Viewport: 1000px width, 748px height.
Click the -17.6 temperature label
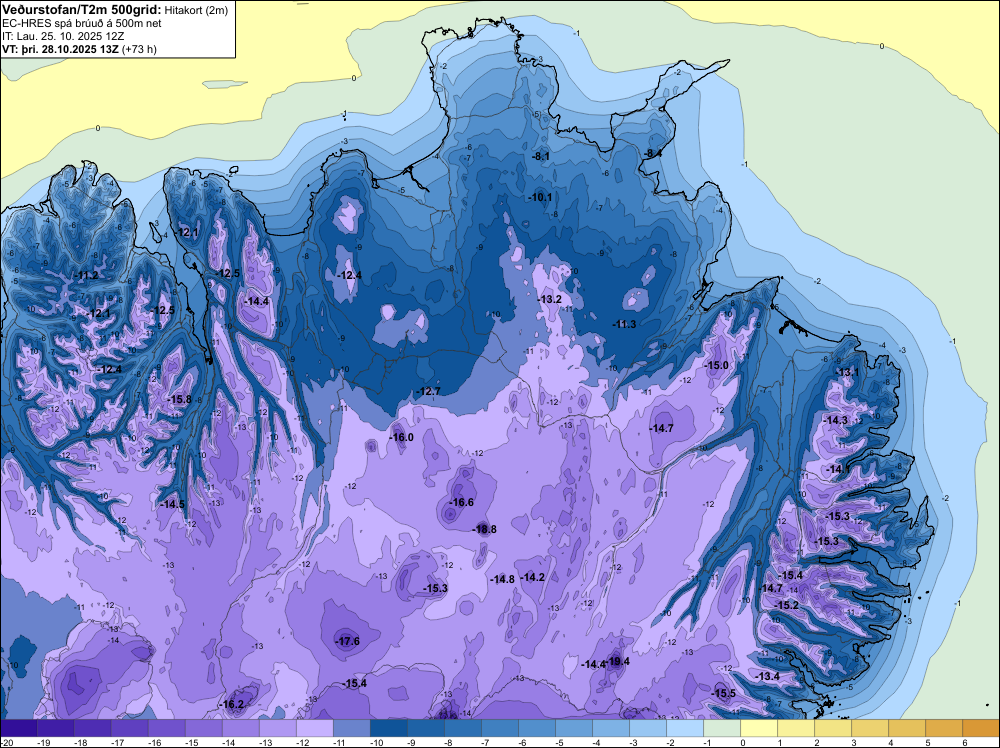[348, 642]
